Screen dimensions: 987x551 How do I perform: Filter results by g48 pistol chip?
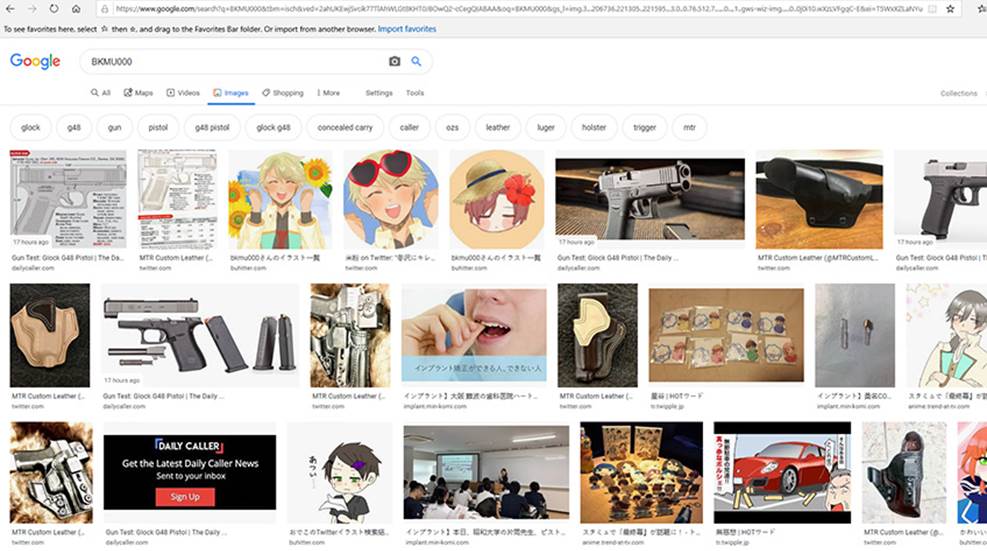(x=212, y=127)
